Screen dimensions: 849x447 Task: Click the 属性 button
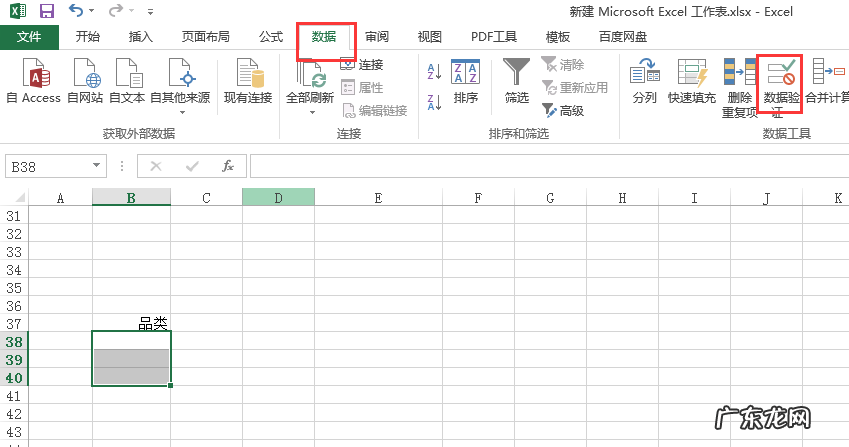[362, 87]
